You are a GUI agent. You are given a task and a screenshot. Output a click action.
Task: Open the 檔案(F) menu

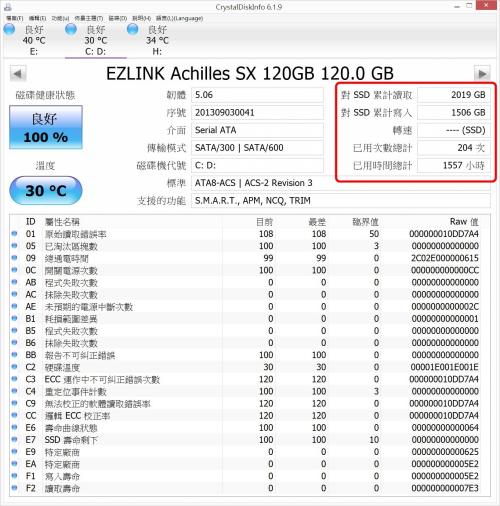pyautogui.click(x=15, y=18)
